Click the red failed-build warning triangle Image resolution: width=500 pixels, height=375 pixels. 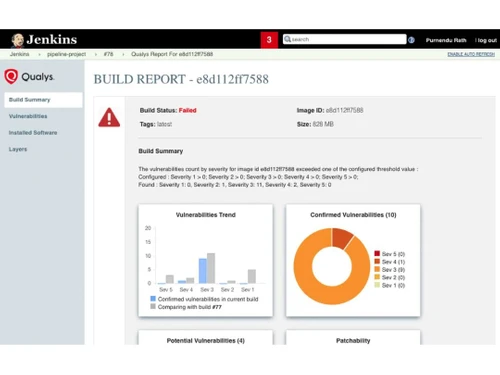(109, 117)
